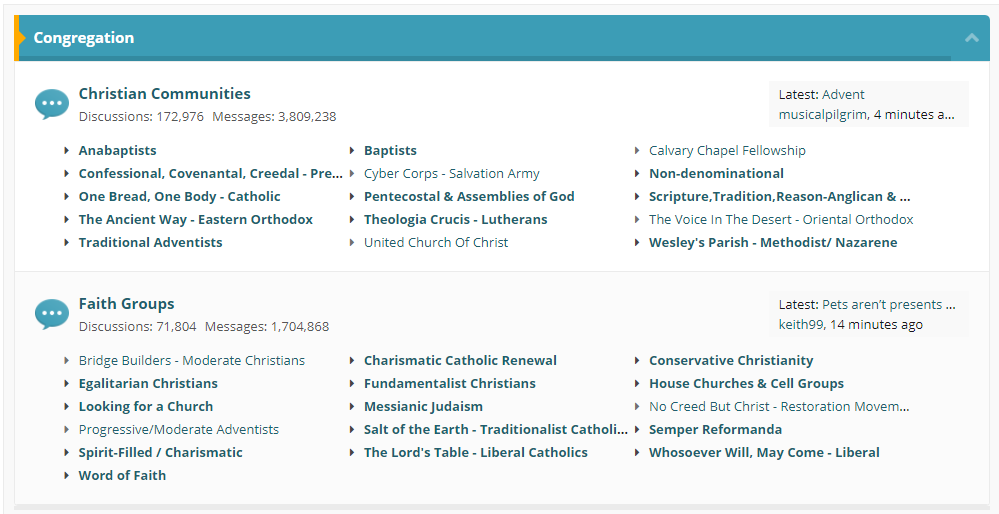The height and width of the screenshot is (514, 999).
Task: Click the Christian Communities speech bubble icon
Action: point(51,104)
